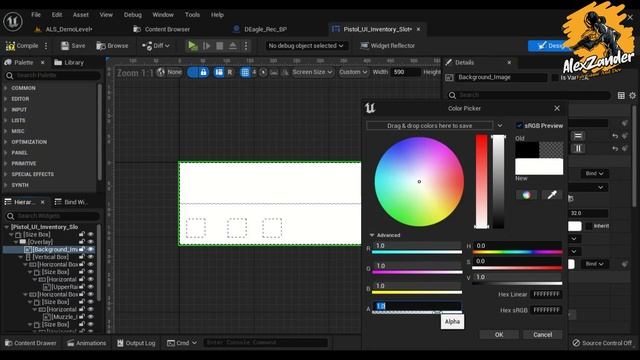640x360 pixels.
Task: Select the Vertical Box row in hierarchy
Action: tap(50, 257)
